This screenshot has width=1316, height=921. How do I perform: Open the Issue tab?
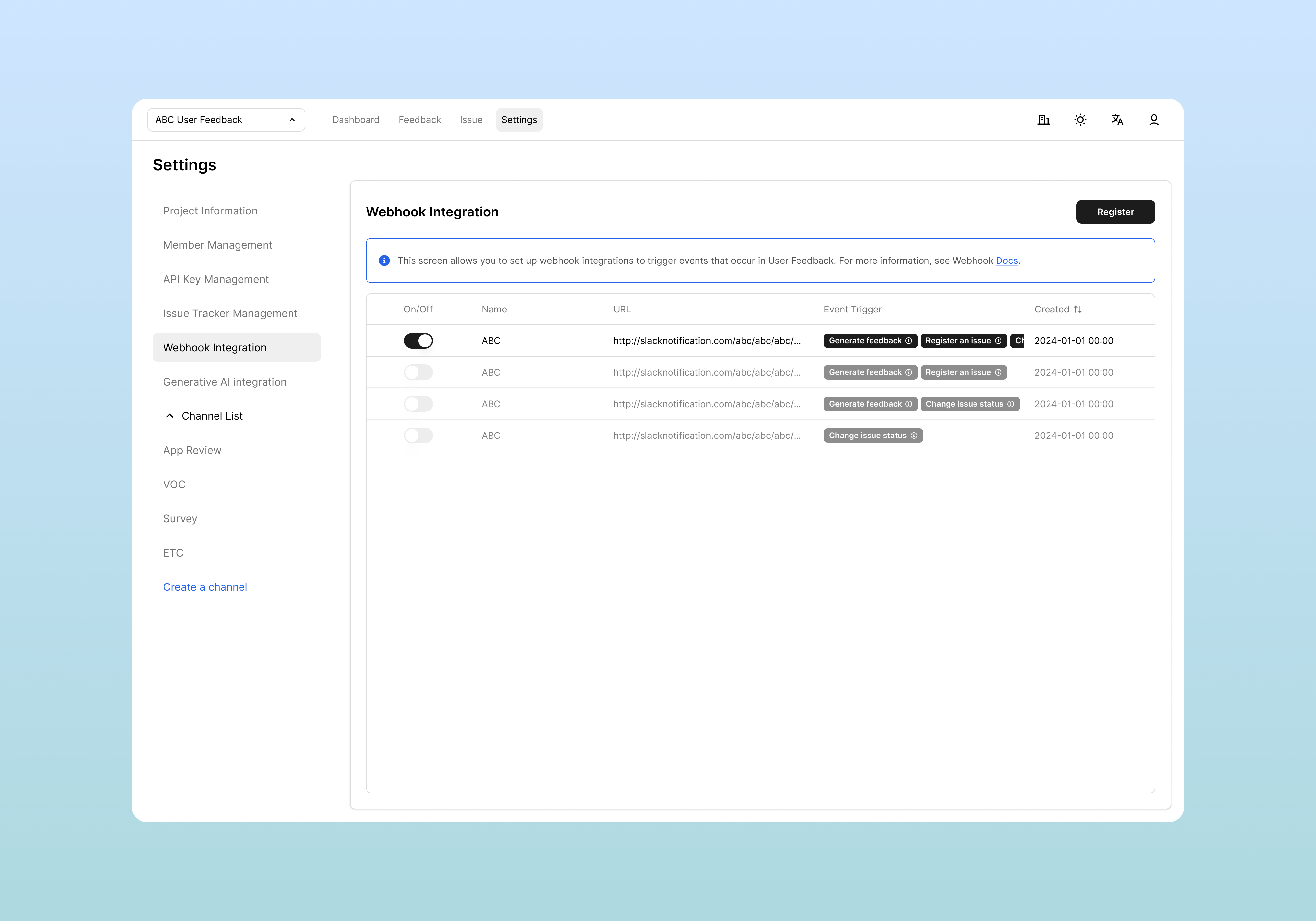point(470,120)
